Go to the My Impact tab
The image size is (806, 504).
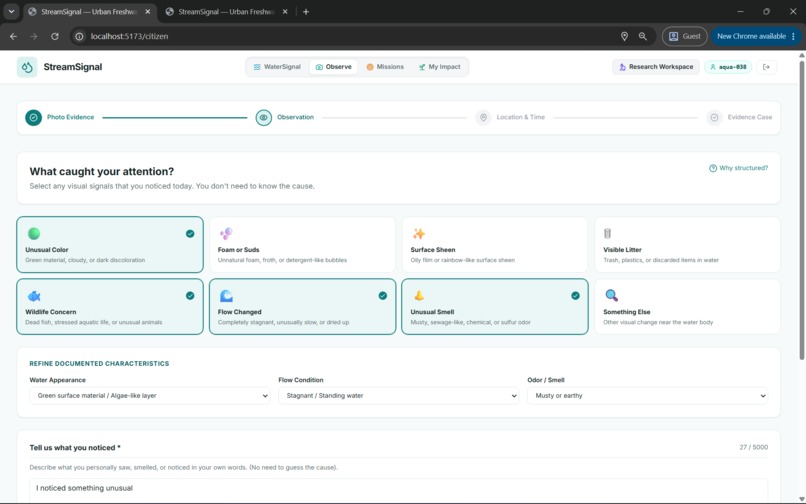439,67
